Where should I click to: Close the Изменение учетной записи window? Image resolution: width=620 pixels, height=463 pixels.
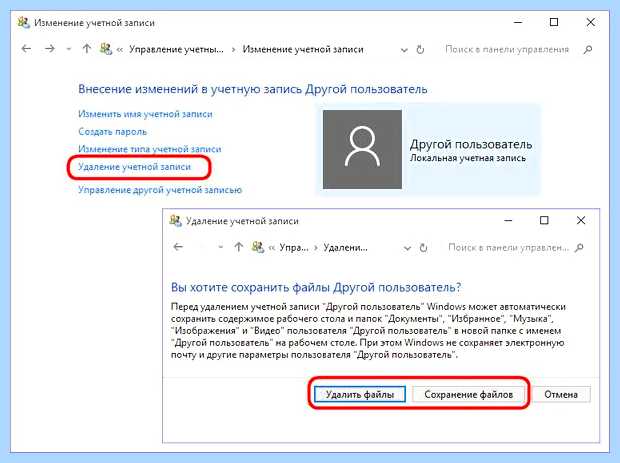point(590,23)
